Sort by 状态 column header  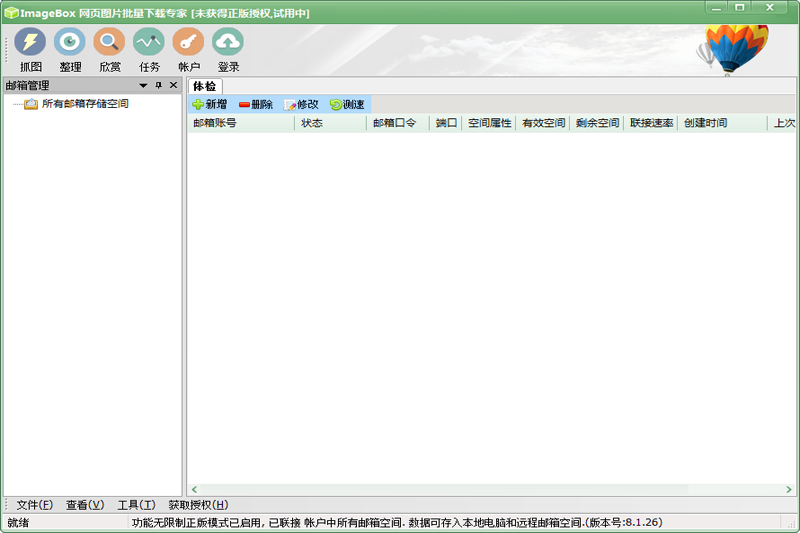point(330,123)
